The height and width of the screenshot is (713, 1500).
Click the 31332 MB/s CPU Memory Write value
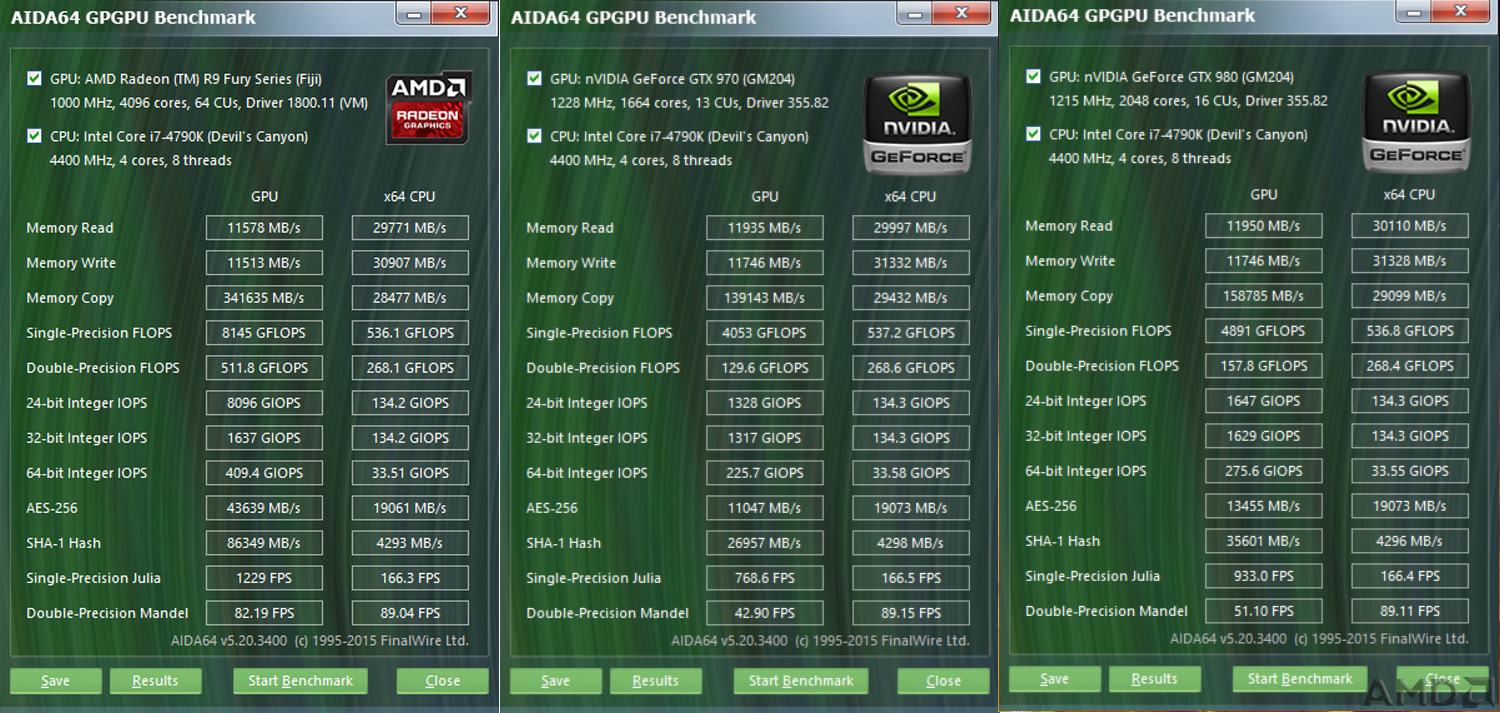coord(911,263)
